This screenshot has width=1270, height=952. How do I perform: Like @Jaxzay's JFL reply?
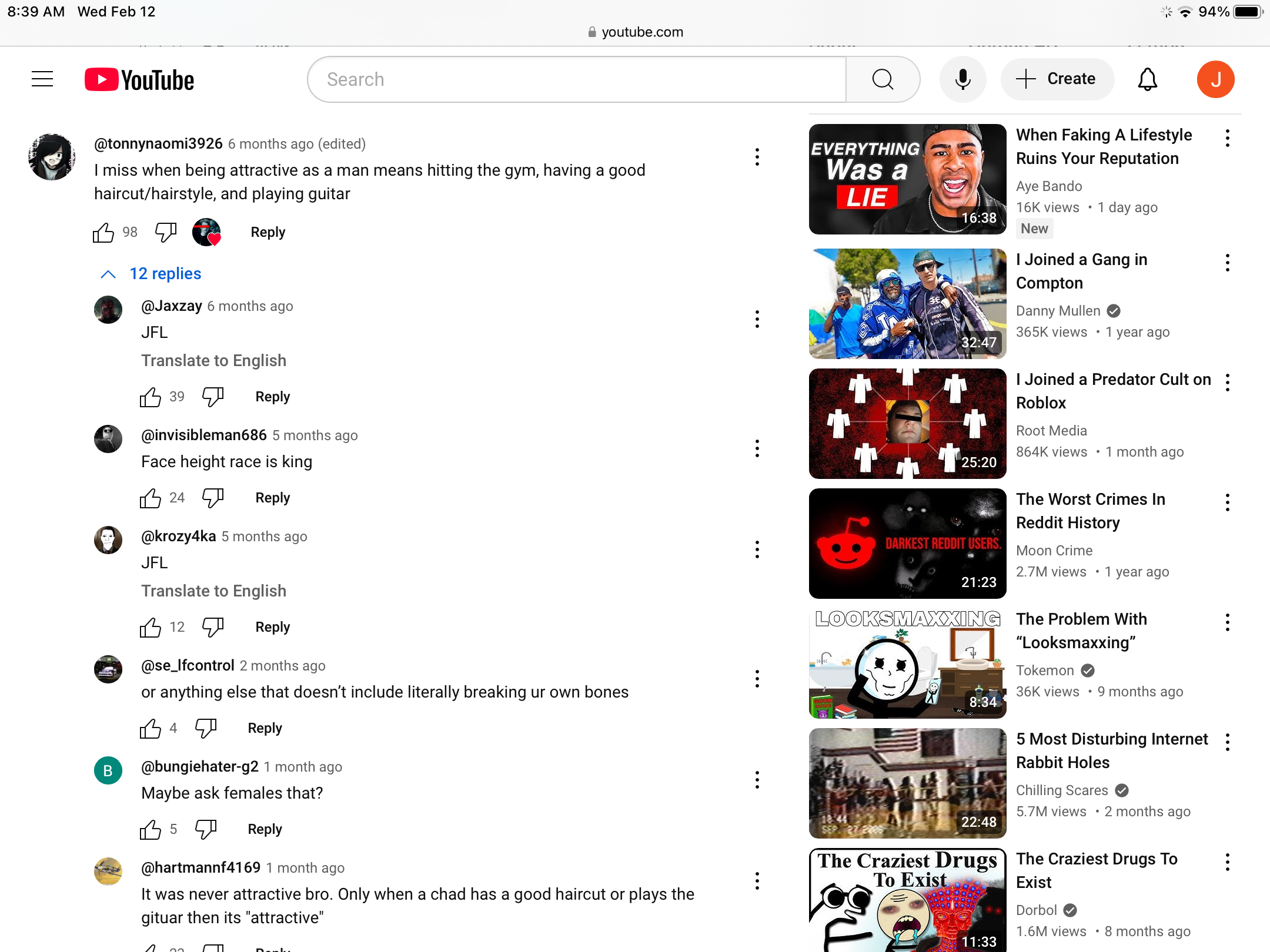pyautogui.click(x=151, y=397)
